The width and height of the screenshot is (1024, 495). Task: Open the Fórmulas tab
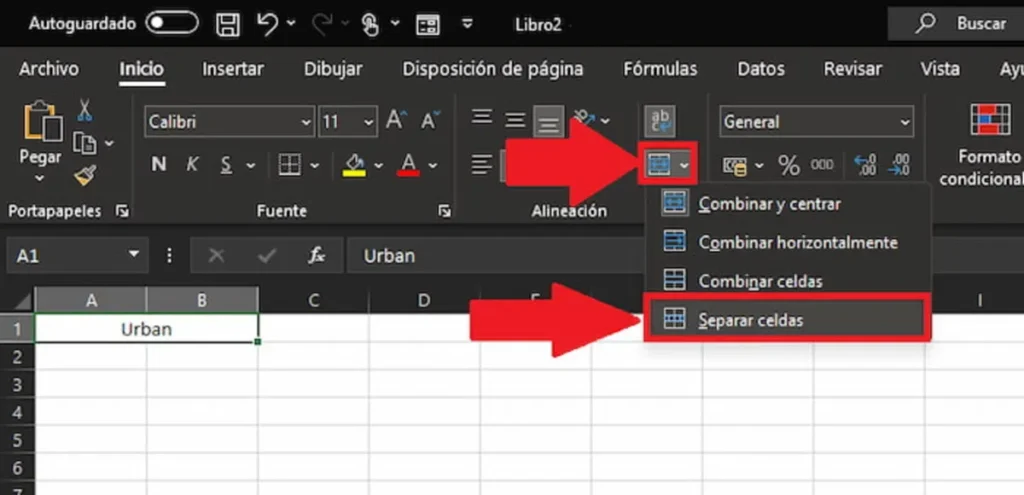(x=660, y=69)
